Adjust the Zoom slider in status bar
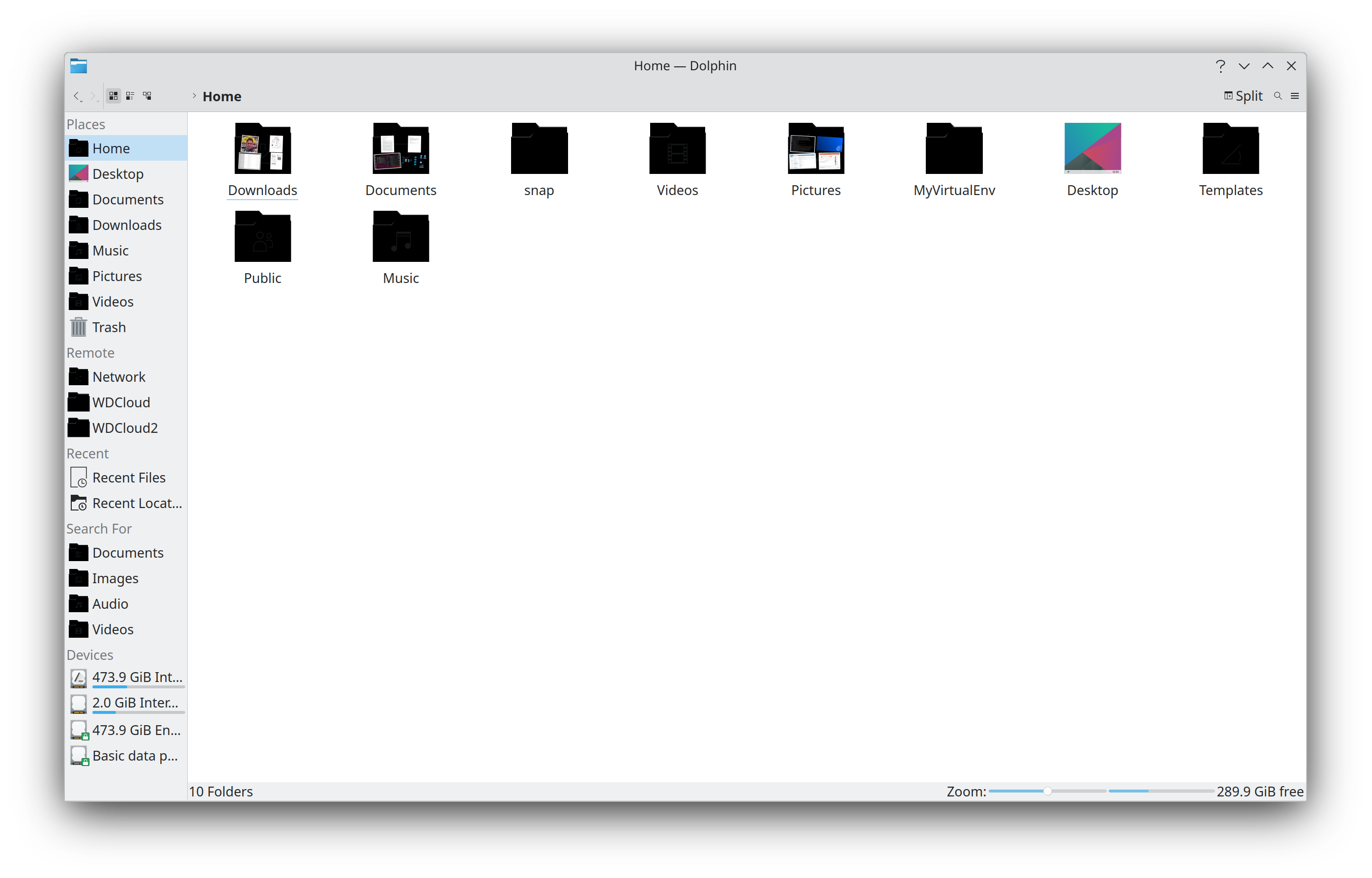The width and height of the screenshot is (1372, 878). click(1048, 792)
